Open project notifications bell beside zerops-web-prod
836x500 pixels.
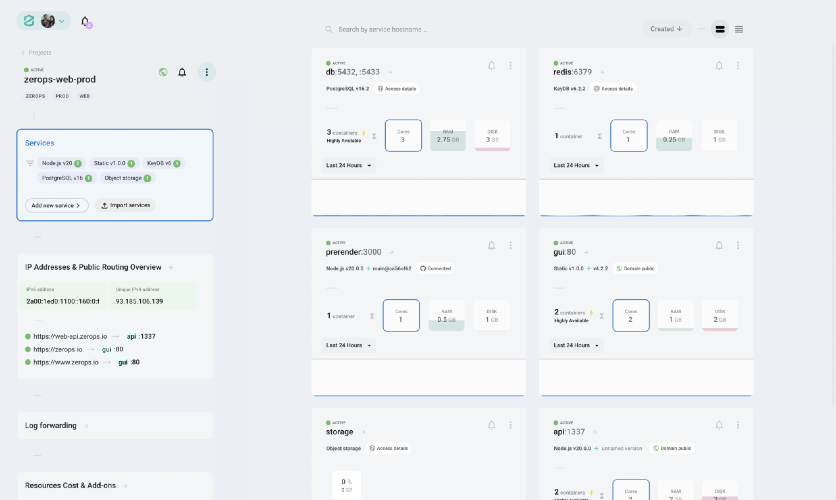(x=182, y=72)
